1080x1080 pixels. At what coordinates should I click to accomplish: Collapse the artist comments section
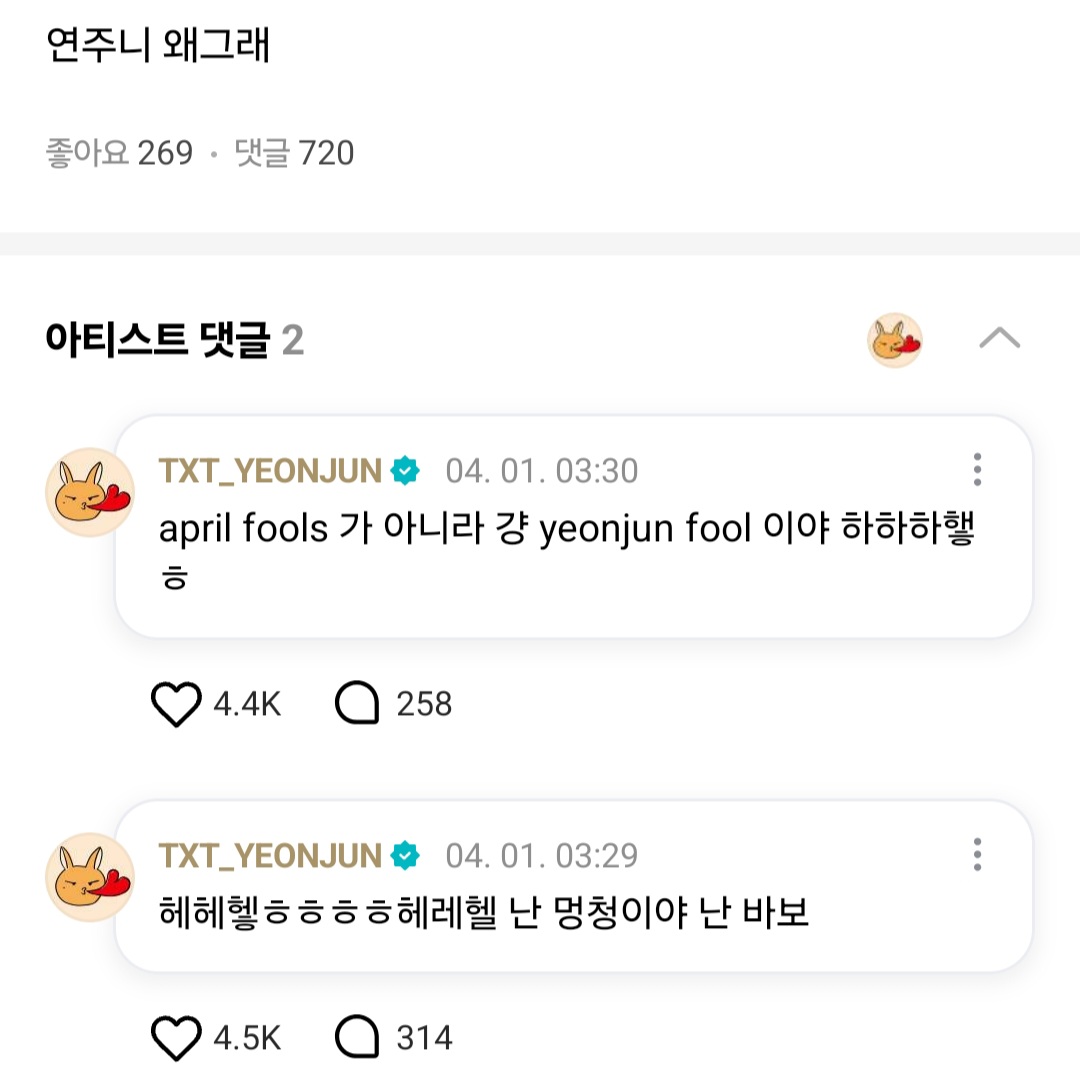[999, 338]
